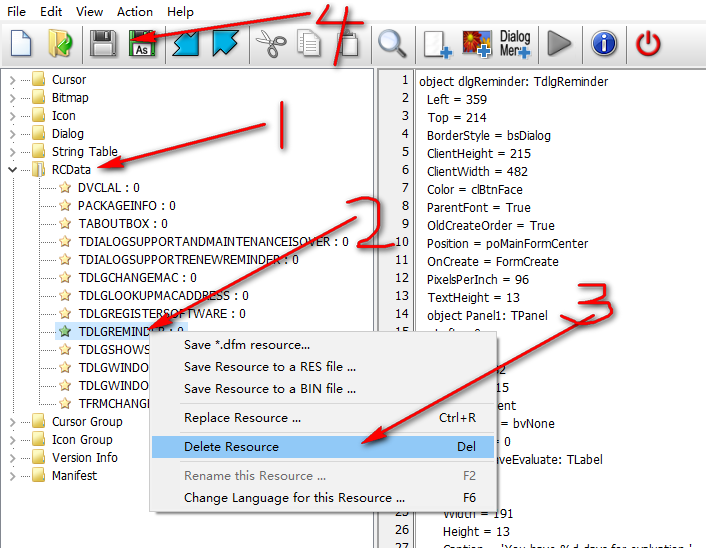Click the star icon beside TFRMCHANGE
This screenshot has width=706, height=548.
65,403
